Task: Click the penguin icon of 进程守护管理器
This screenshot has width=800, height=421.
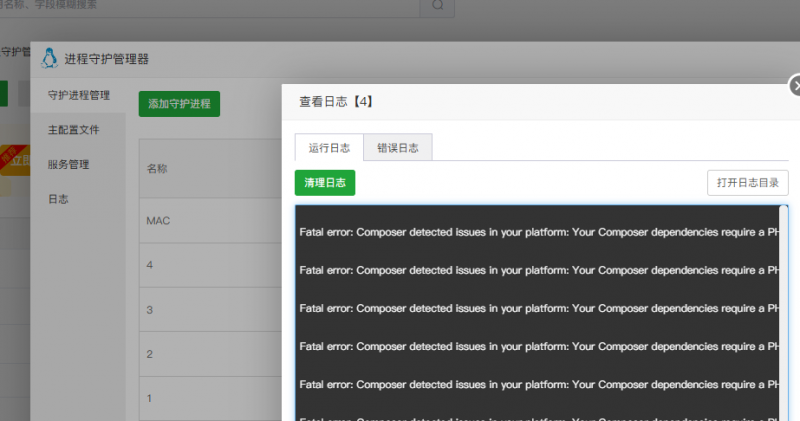Action: (x=48, y=59)
